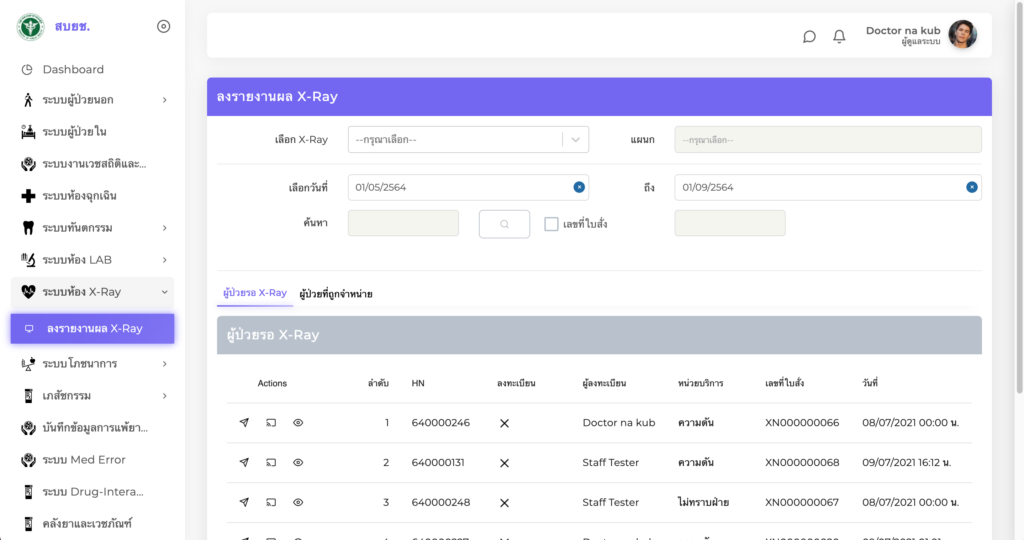Click the cast icon for HN 640000131
This screenshot has height=540, width=1024.
click(x=271, y=463)
